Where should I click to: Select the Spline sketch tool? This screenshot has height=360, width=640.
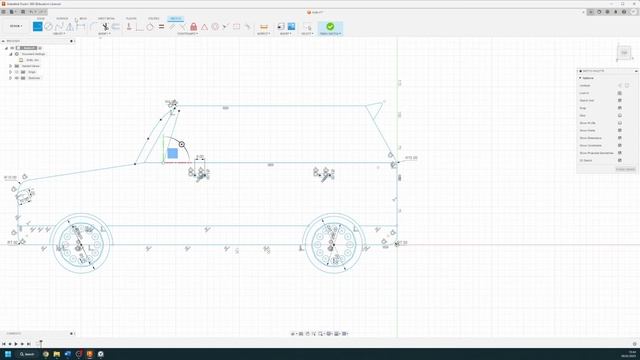click(x=59, y=27)
